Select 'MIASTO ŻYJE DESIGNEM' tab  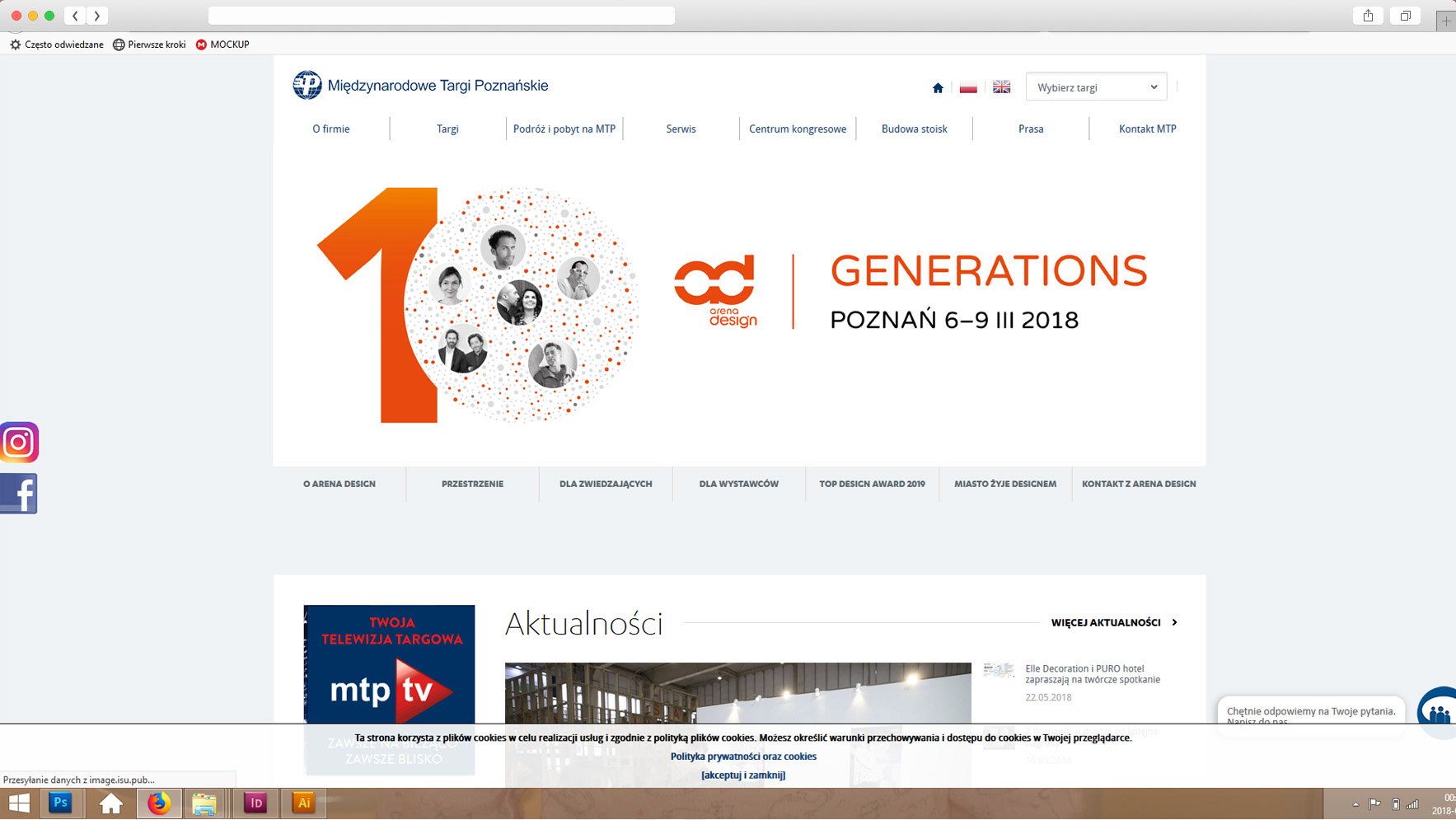click(1005, 484)
